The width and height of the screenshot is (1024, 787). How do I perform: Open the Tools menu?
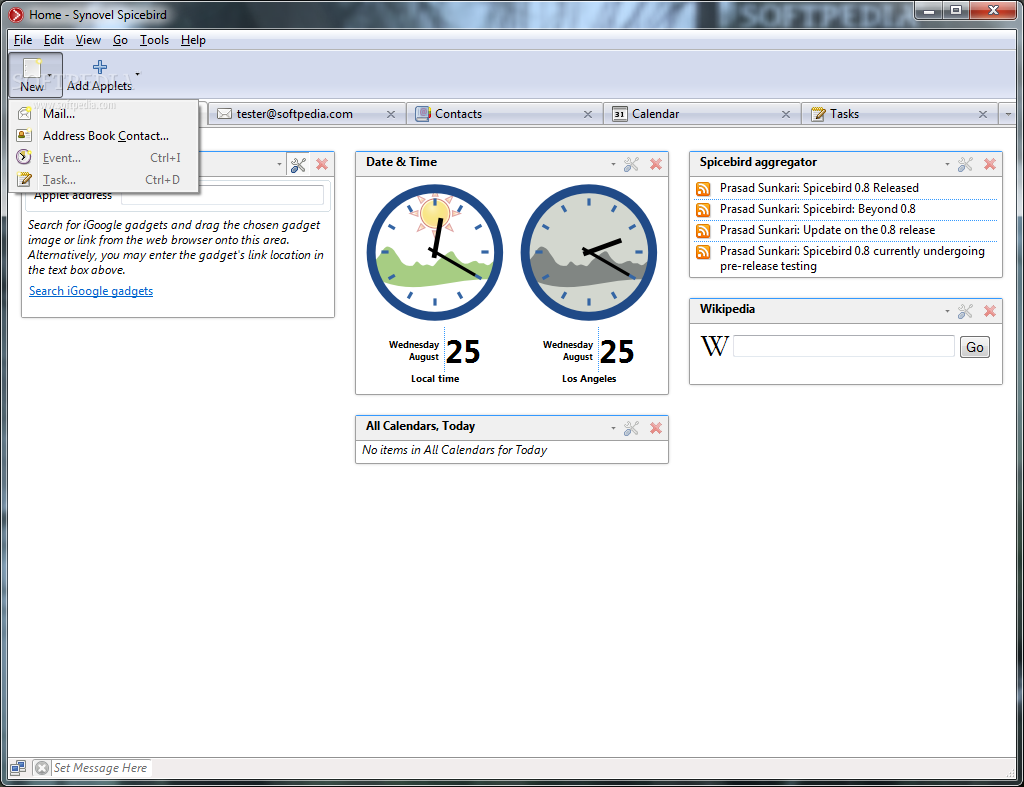pyautogui.click(x=154, y=40)
